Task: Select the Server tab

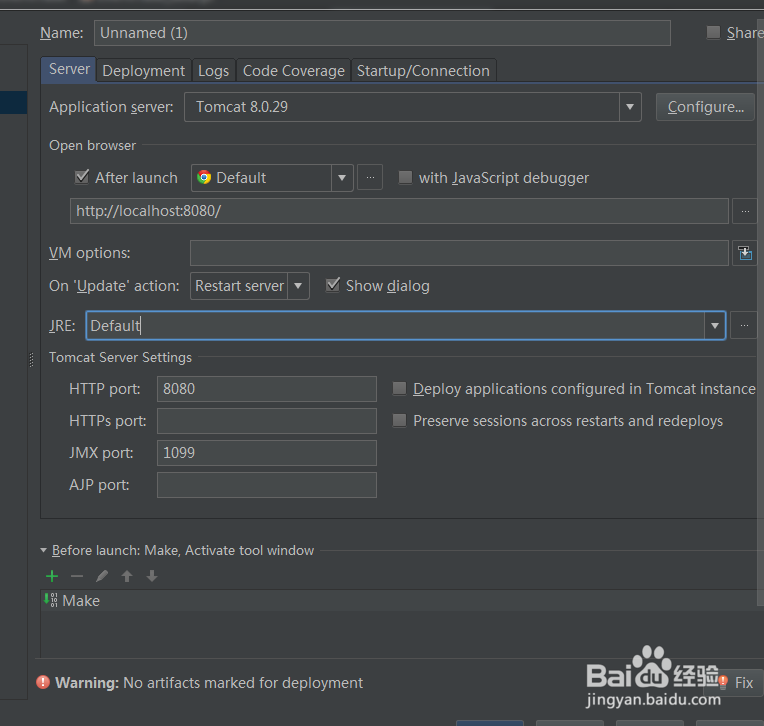Action: 69,69
